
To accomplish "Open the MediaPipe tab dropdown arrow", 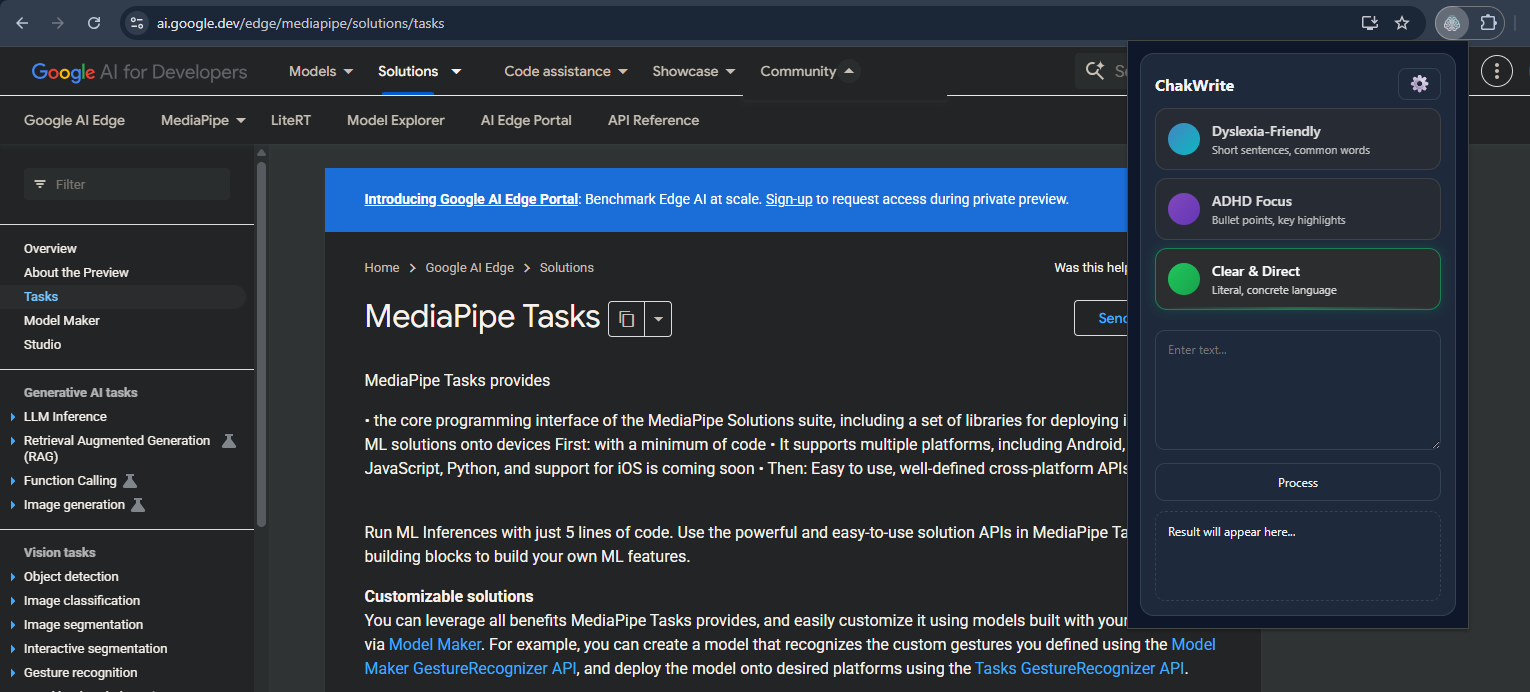I will click(x=240, y=120).
